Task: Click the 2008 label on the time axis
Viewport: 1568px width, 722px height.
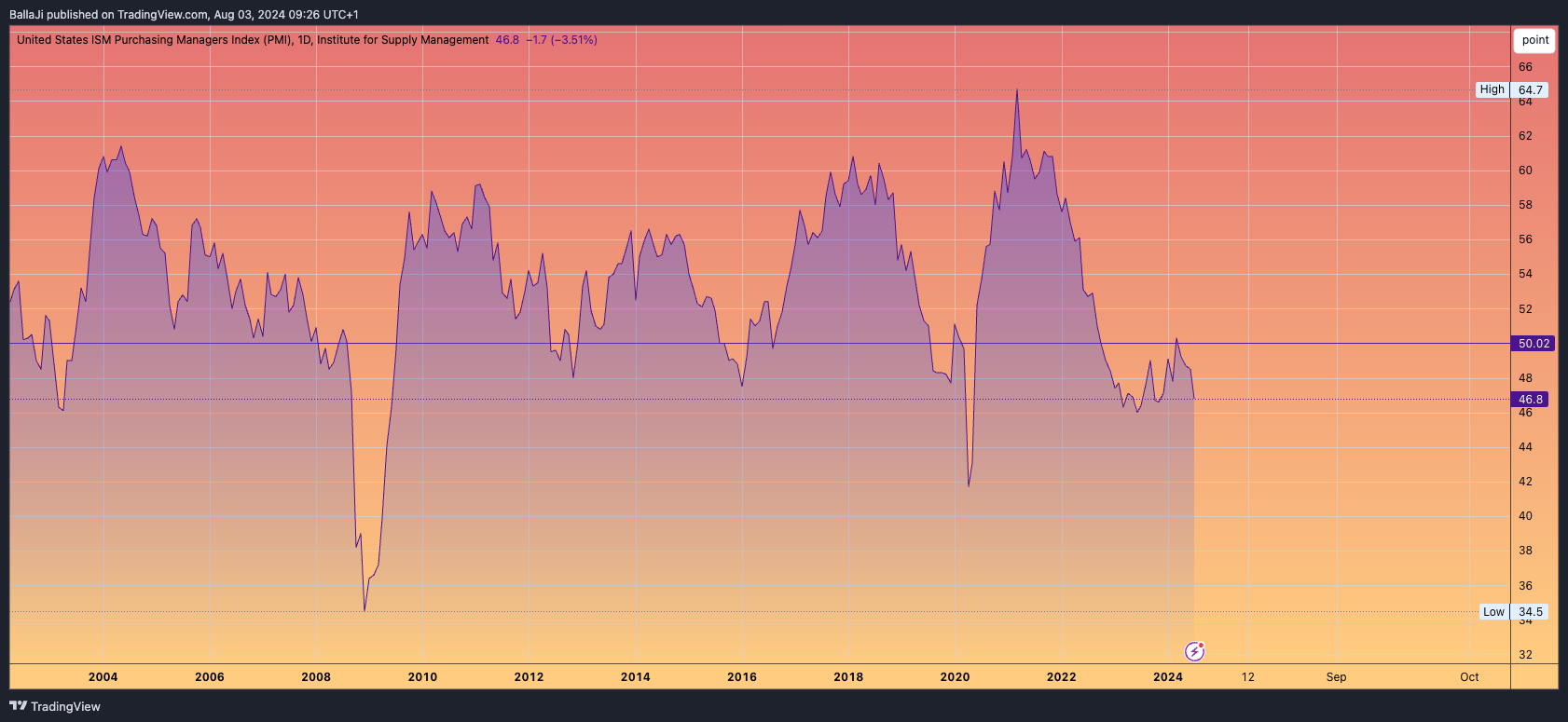Action: (x=316, y=677)
